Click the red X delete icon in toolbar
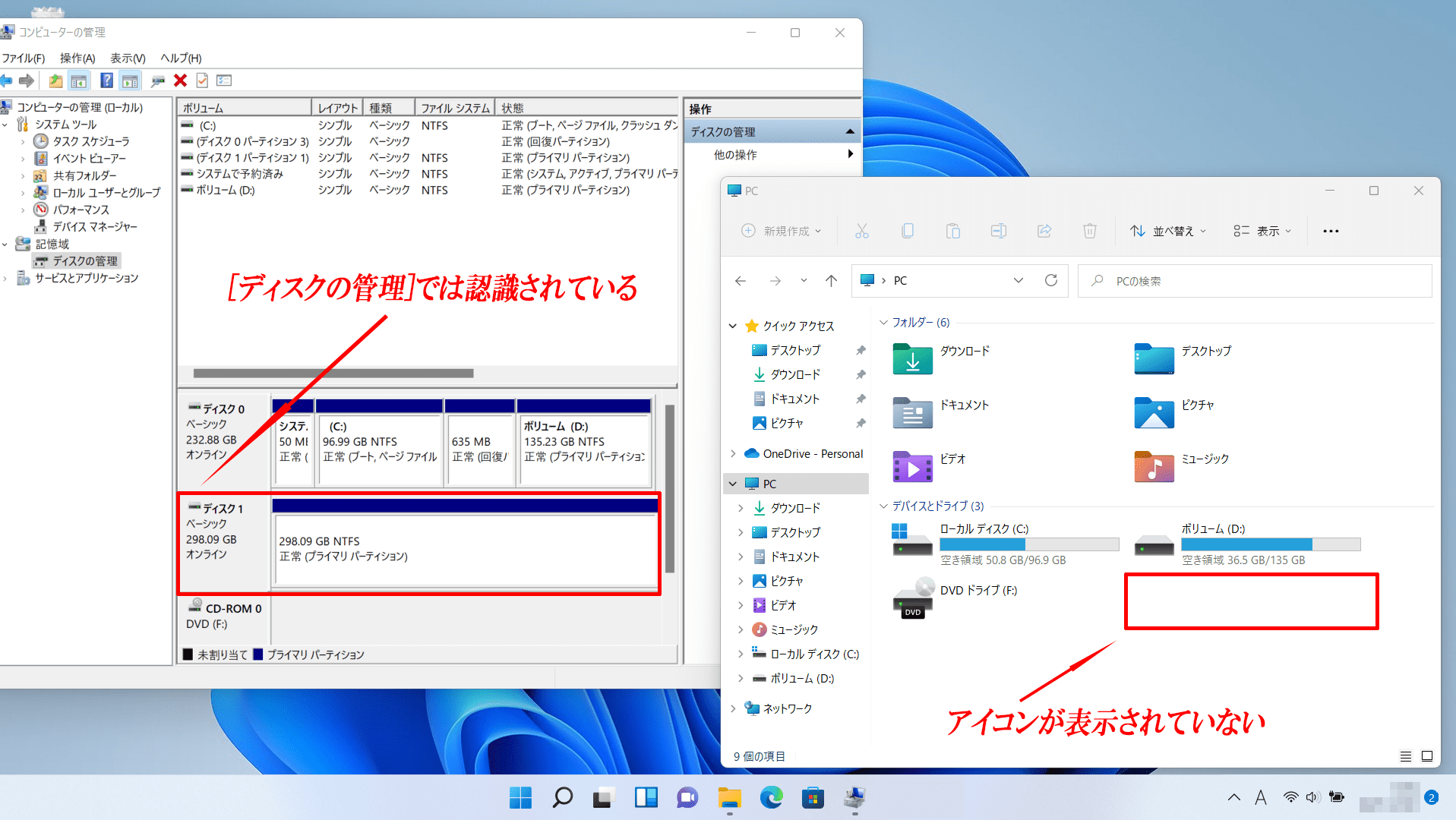Viewport: 1456px width, 820px height. tap(180, 80)
